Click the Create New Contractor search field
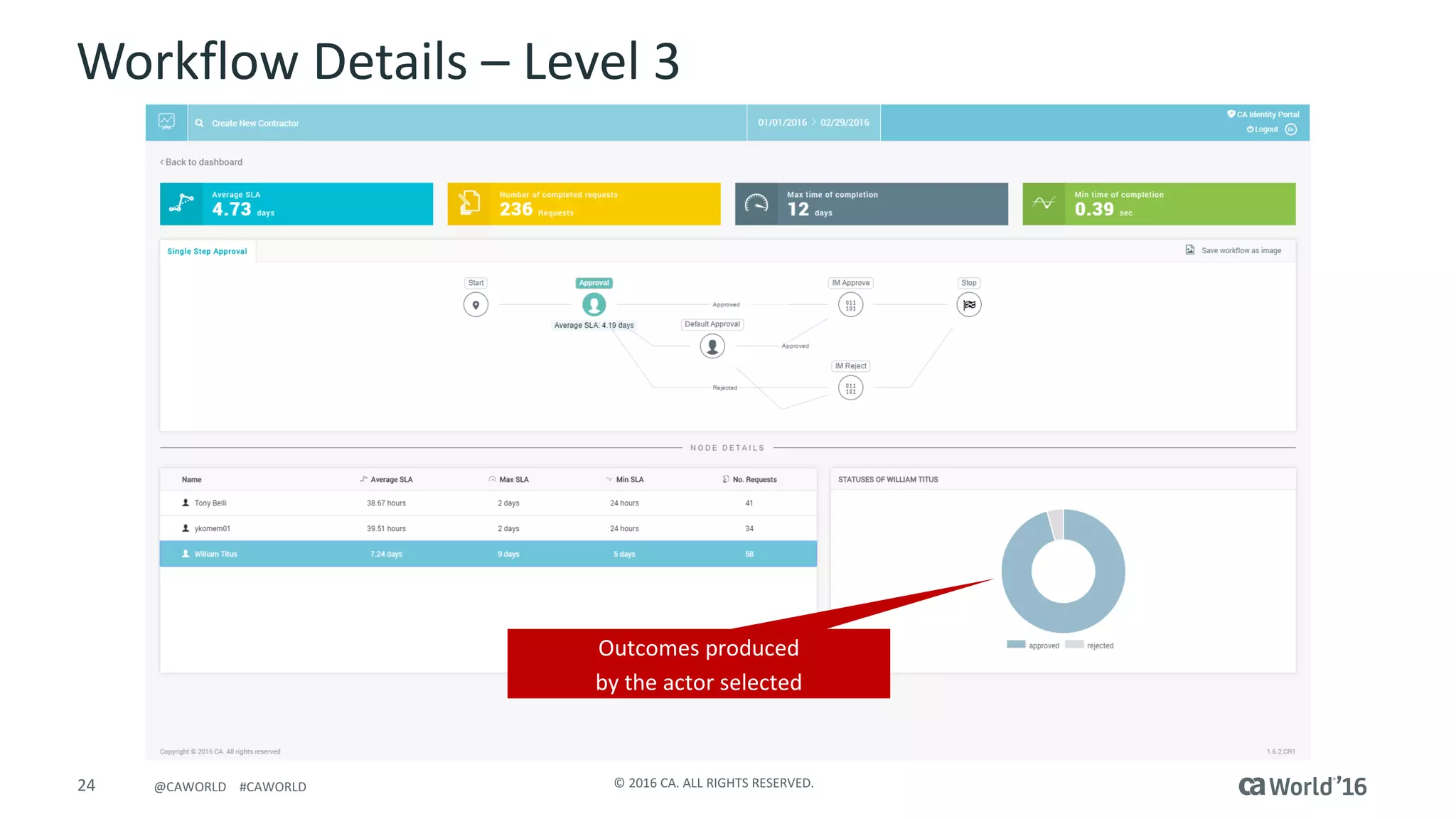 [x=467, y=123]
